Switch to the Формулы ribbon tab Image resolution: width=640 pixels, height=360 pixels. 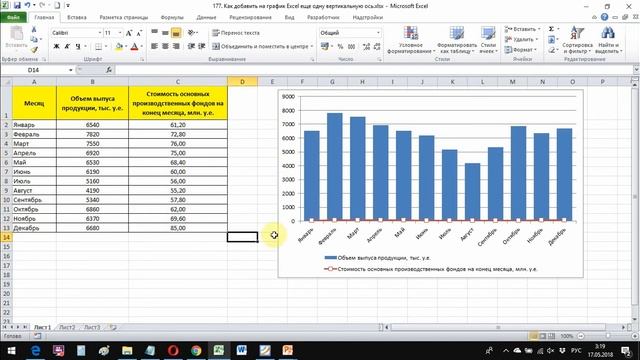[172, 18]
